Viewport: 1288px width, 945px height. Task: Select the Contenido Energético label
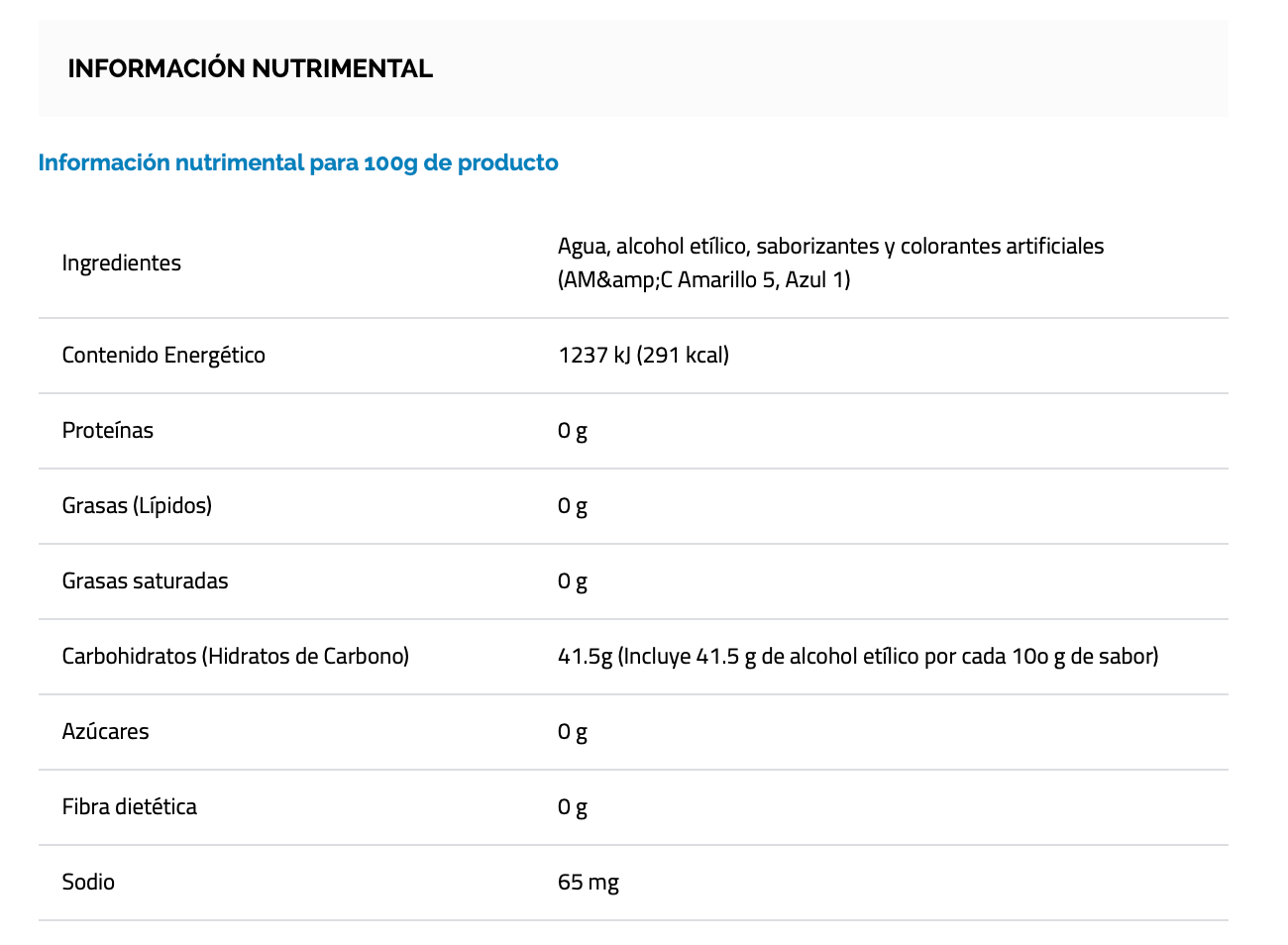163,355
